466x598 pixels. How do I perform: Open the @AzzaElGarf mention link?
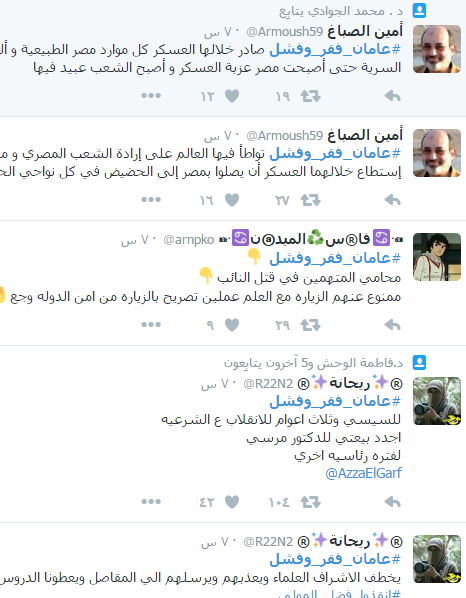click(363, 473)
